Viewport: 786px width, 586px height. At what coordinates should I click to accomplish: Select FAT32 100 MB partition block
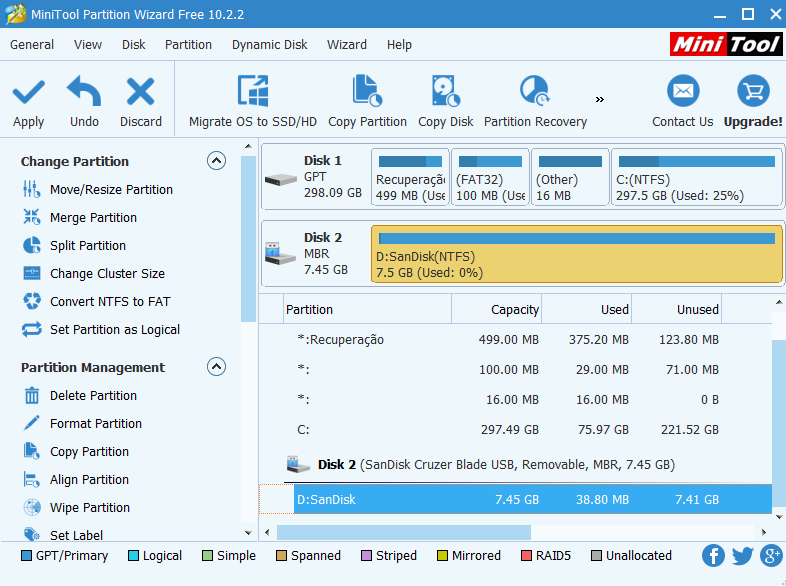coord(490,177)
